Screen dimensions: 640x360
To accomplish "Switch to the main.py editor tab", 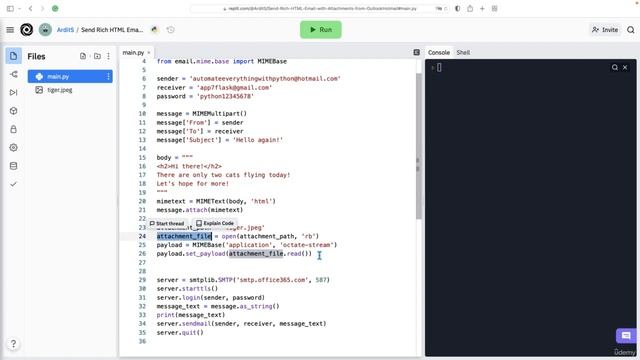I will click(133, 53).
